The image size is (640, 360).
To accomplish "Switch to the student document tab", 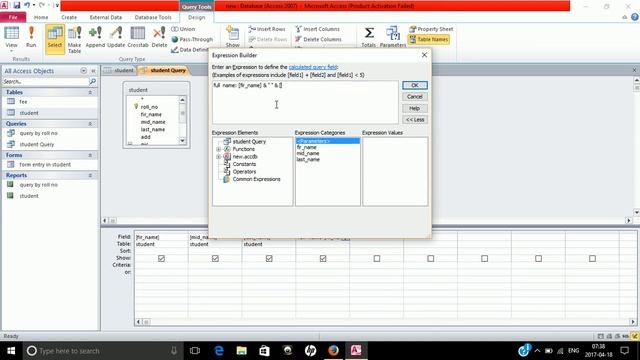I will point(119,71).
